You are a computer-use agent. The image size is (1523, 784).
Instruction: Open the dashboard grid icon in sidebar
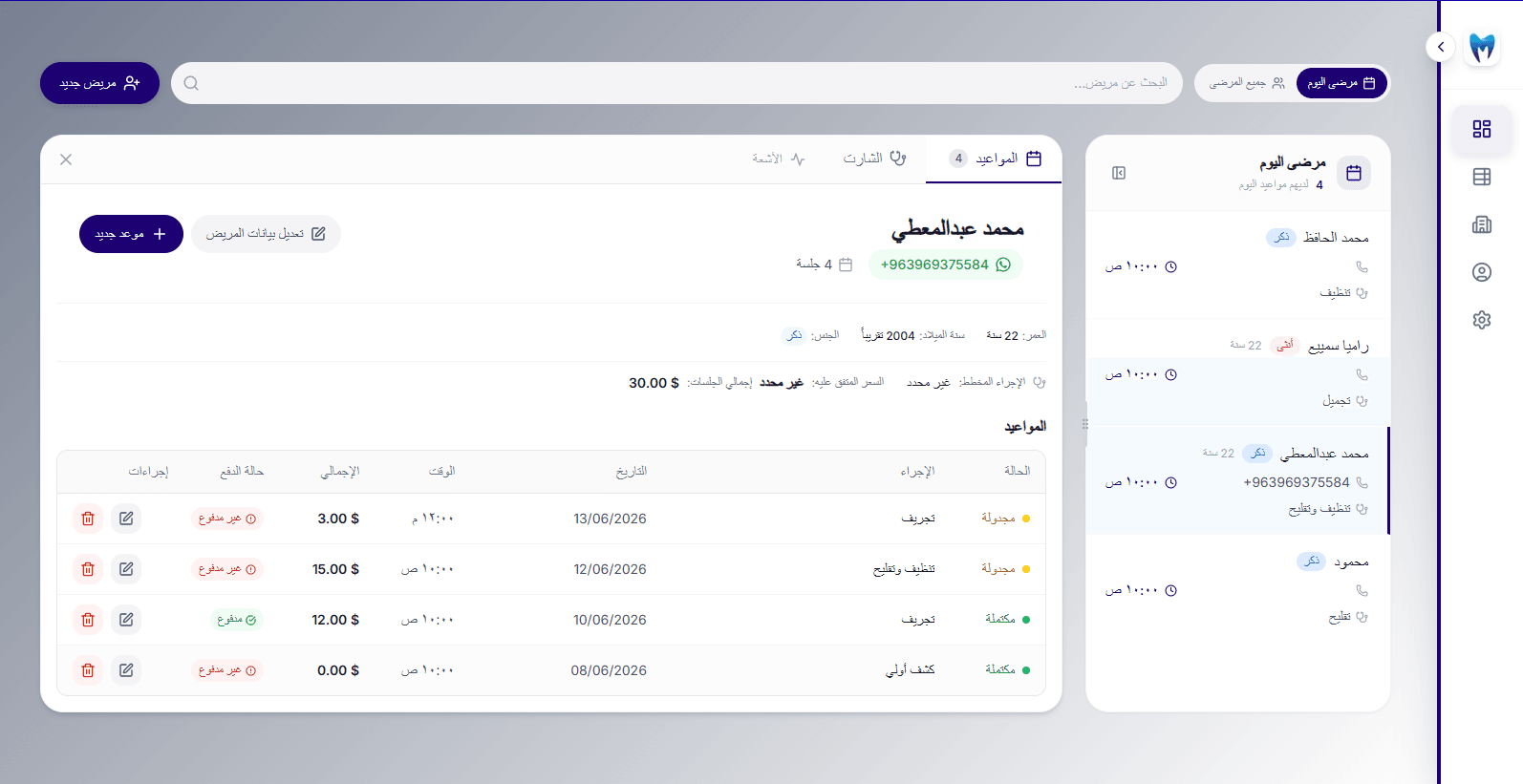(1481, 129)
